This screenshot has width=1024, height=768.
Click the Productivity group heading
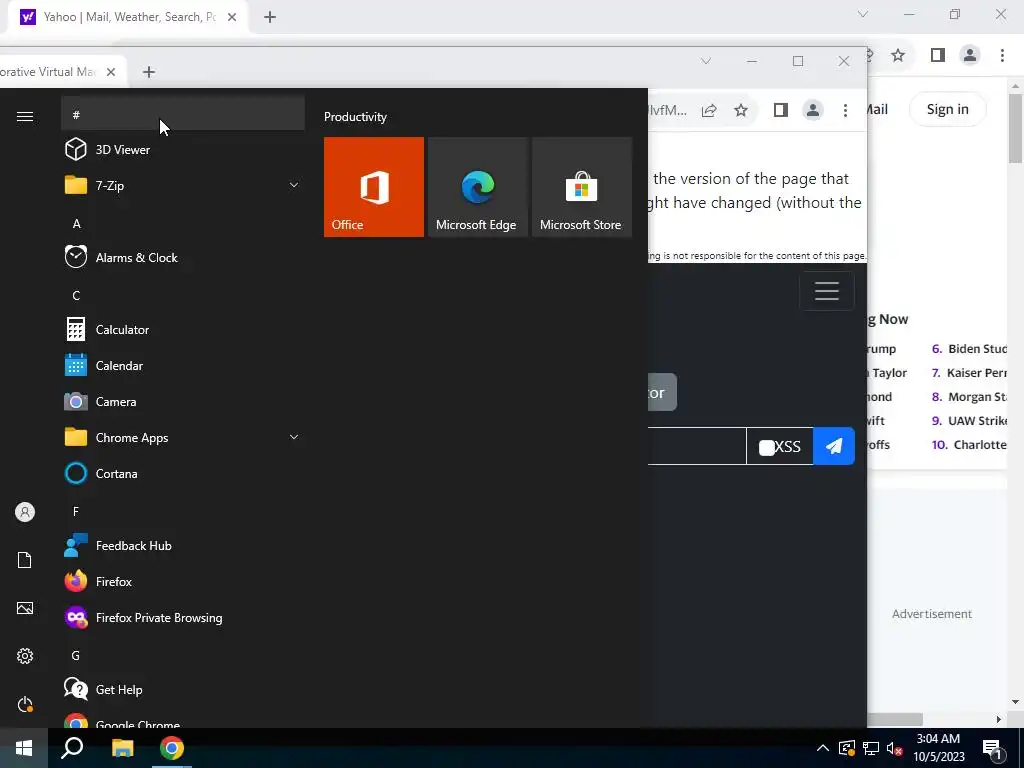tap(355, 117)
